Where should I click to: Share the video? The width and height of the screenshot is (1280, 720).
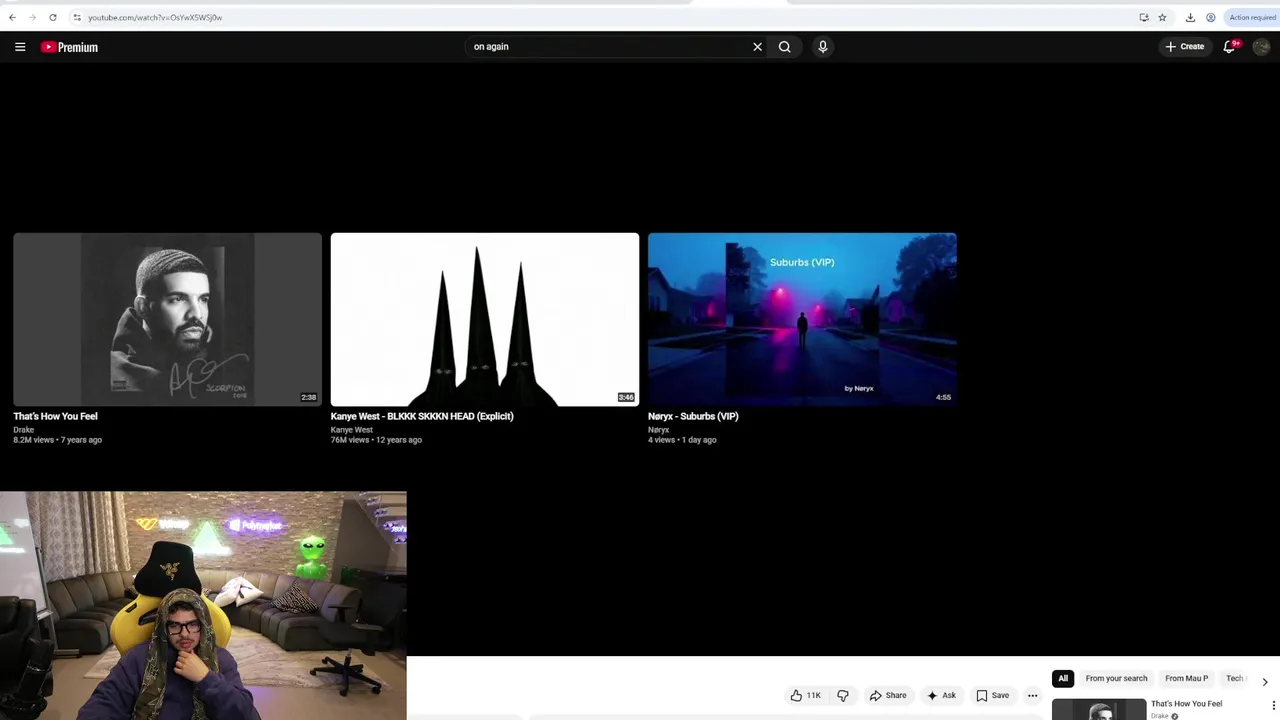888,695
